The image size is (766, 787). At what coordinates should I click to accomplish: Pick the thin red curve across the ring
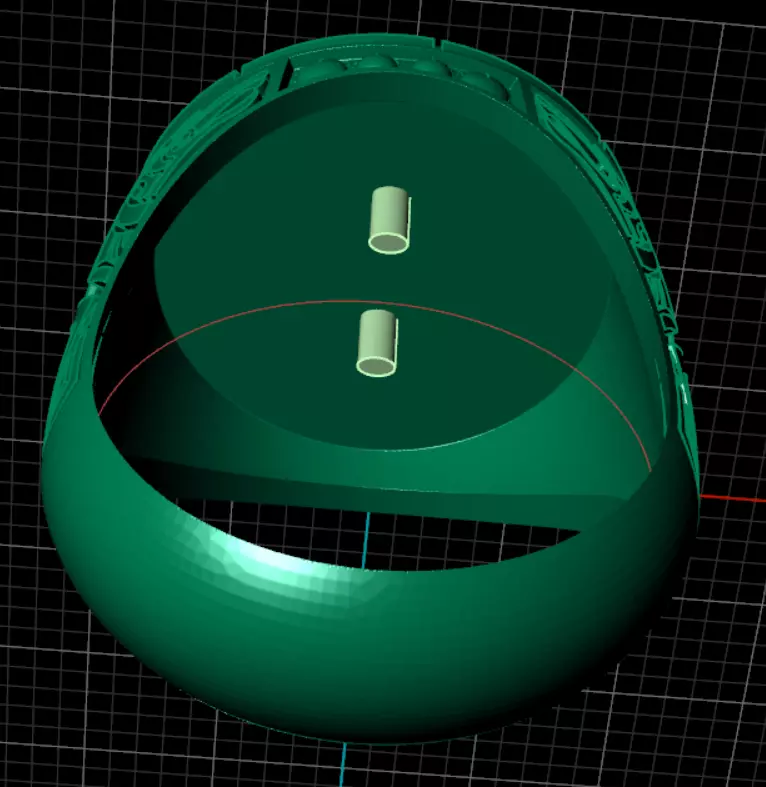point(375,303)
